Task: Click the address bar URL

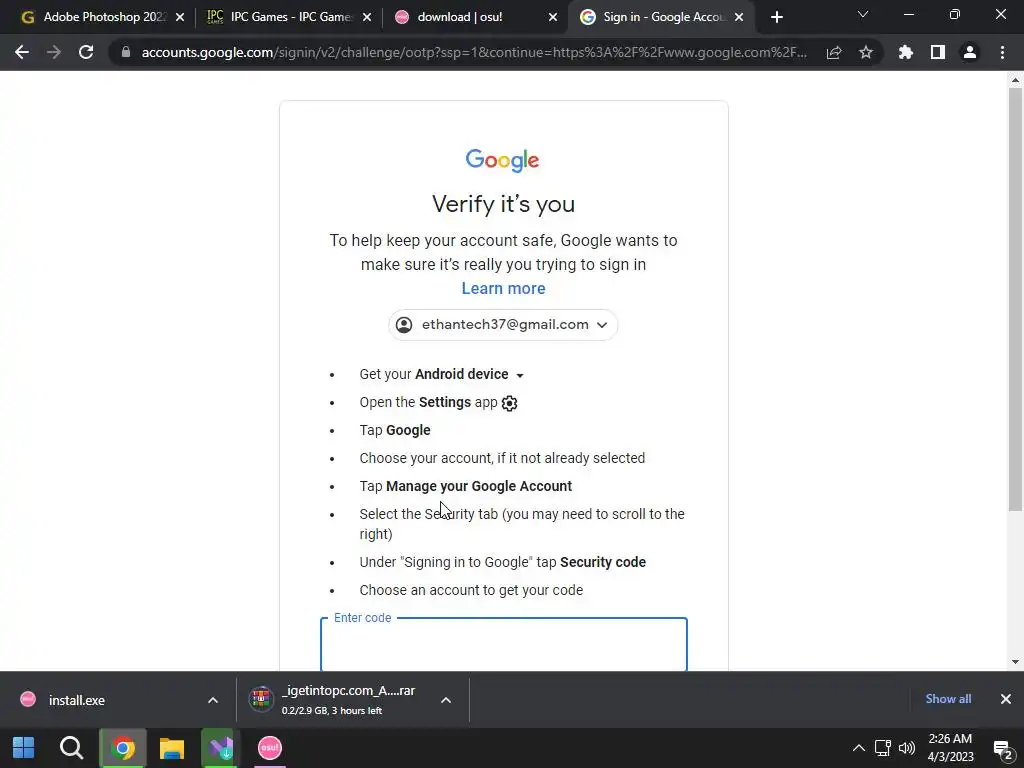Action: (474, 52)
